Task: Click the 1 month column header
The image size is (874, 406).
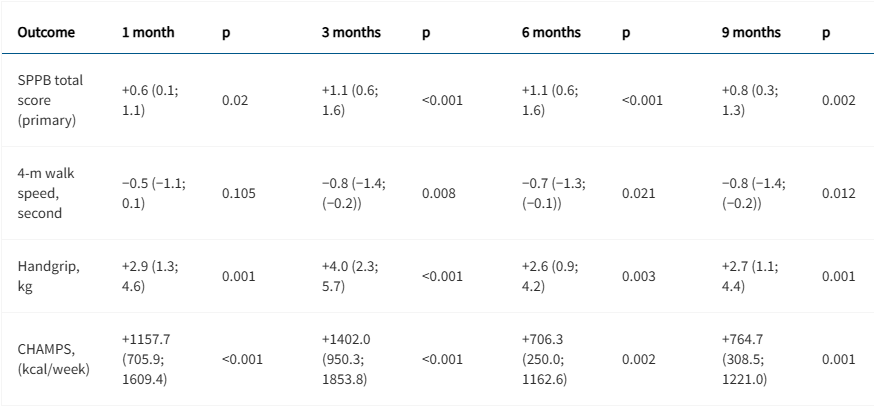Action: [148, 32]
